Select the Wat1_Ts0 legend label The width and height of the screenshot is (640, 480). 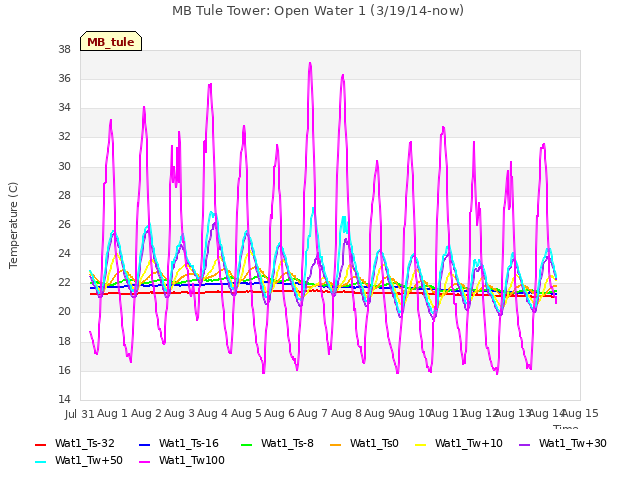pyautogui.click(x=374, y=444)
